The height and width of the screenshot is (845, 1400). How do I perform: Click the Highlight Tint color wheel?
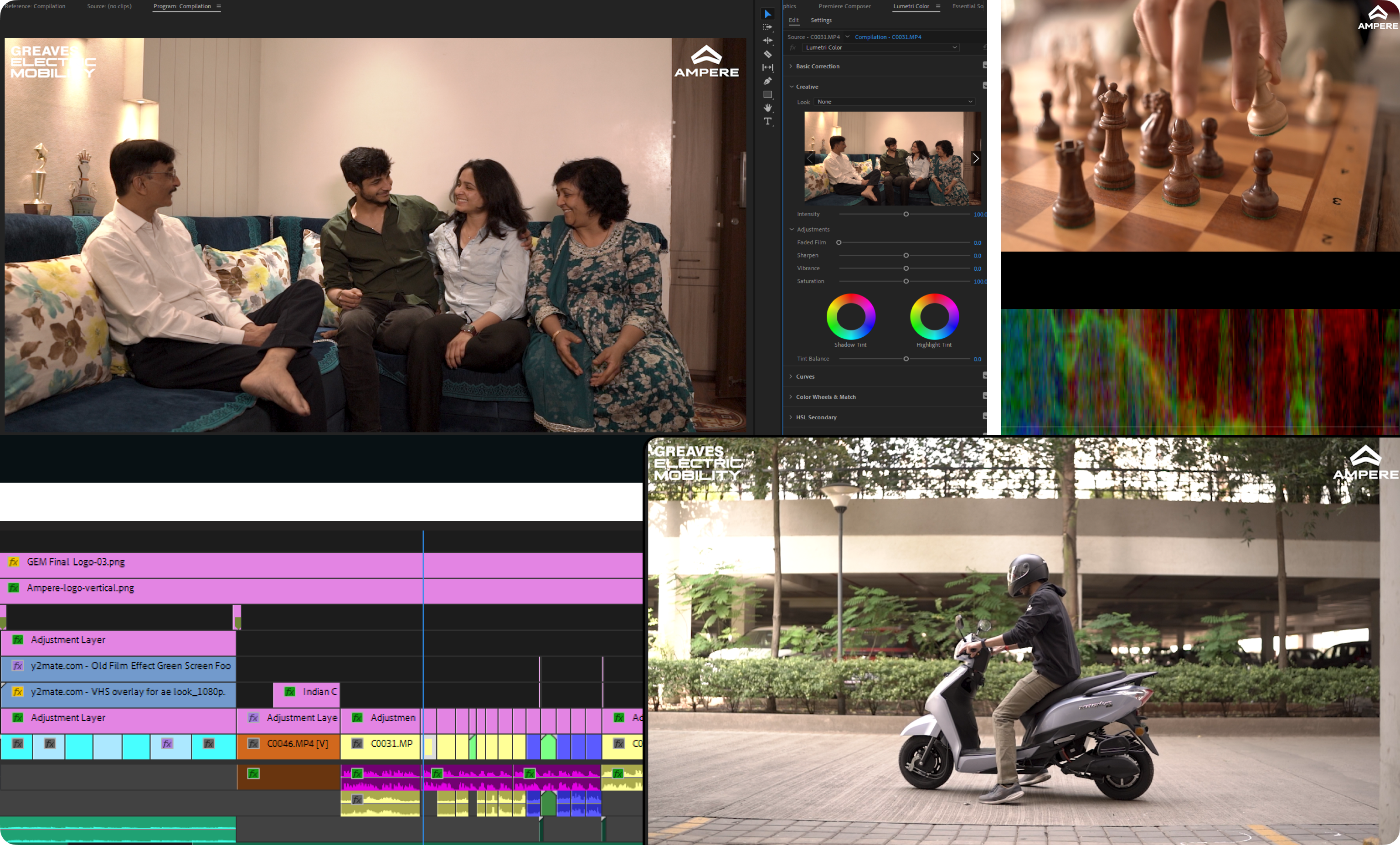point(934,316)
